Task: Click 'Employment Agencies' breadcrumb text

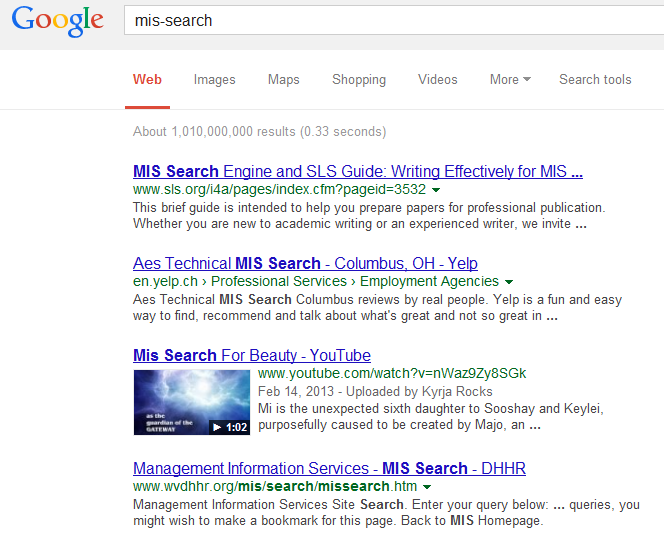Action: 429,281
